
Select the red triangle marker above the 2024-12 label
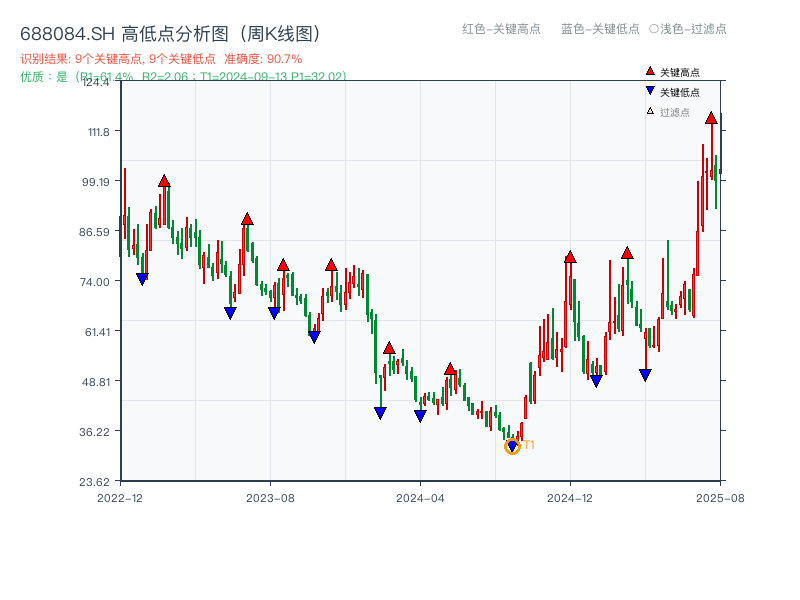tap(568, 258)
